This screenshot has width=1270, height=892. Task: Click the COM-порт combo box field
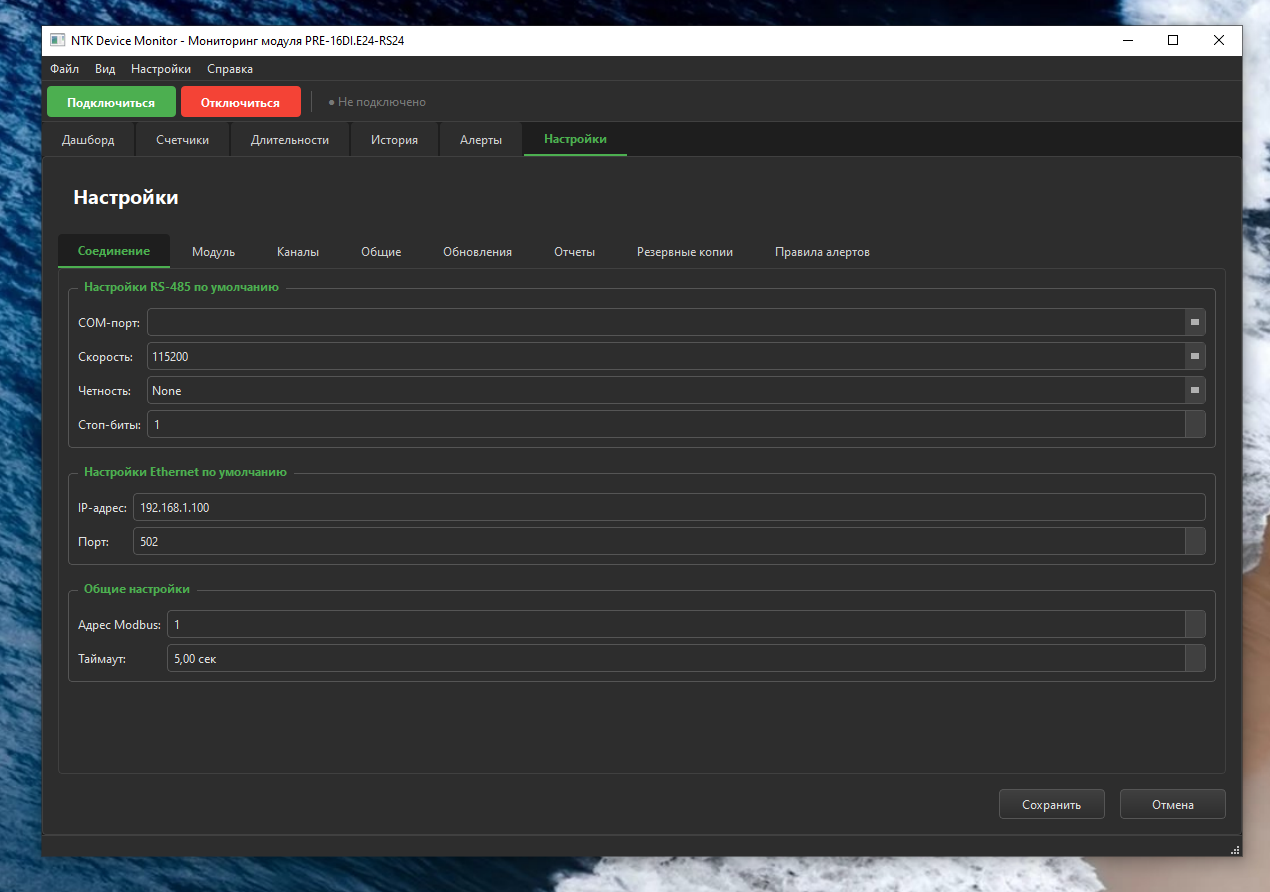click(x=676, y=322)
